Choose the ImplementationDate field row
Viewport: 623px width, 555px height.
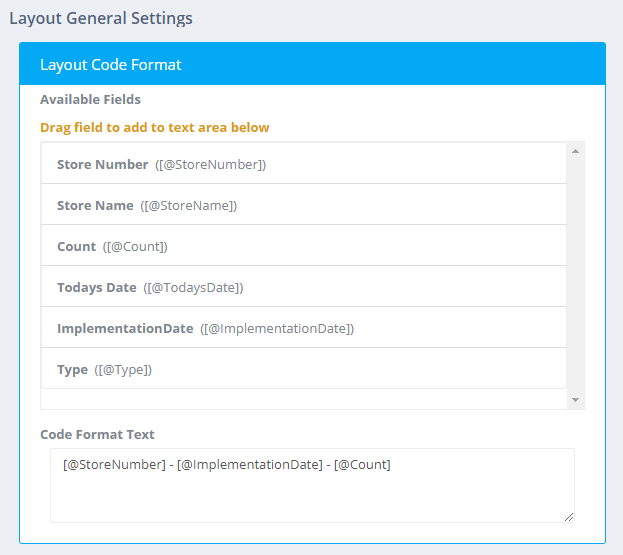point(303,328)
